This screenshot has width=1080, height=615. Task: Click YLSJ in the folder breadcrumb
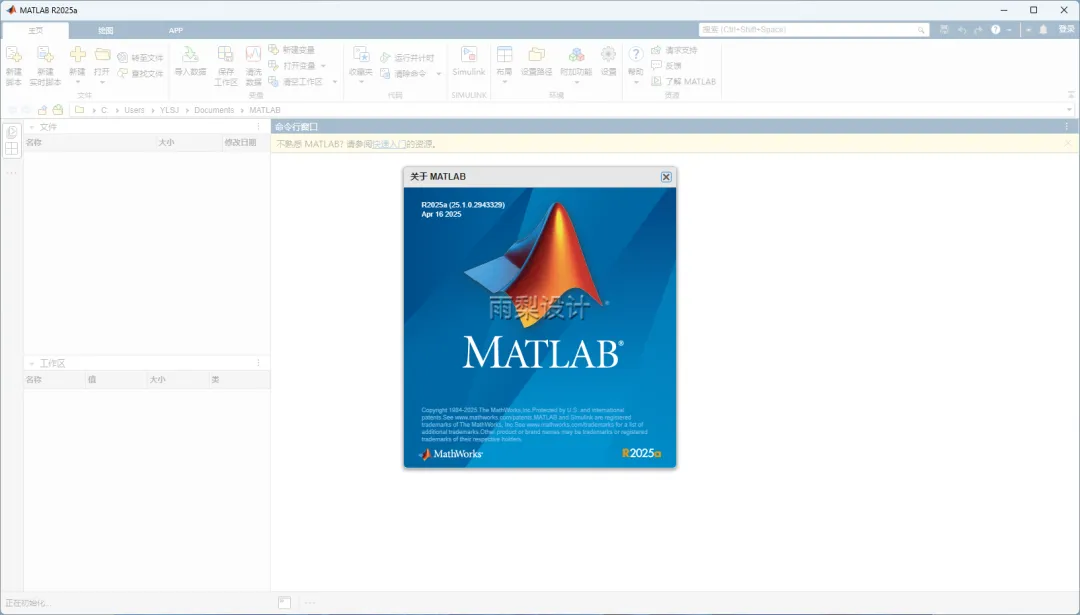[x=169, y=110]
